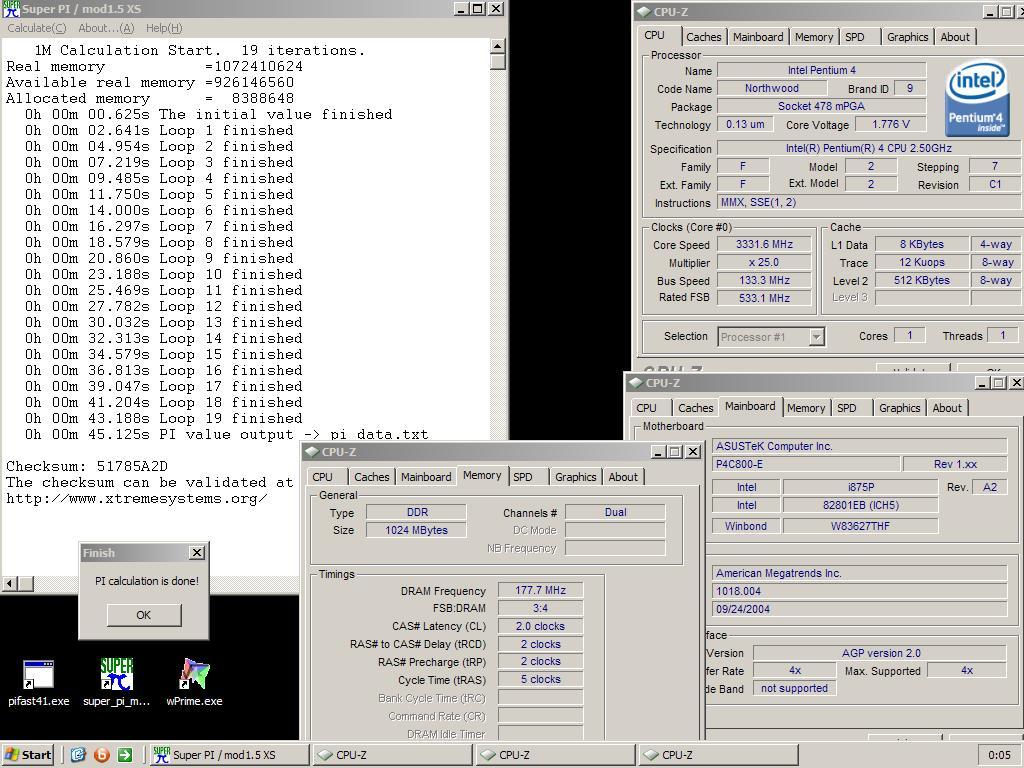Open pifast41.exe desktop shortcut
The width and height of the screenshot is (1024, 768).
click(x=38, y=682)
